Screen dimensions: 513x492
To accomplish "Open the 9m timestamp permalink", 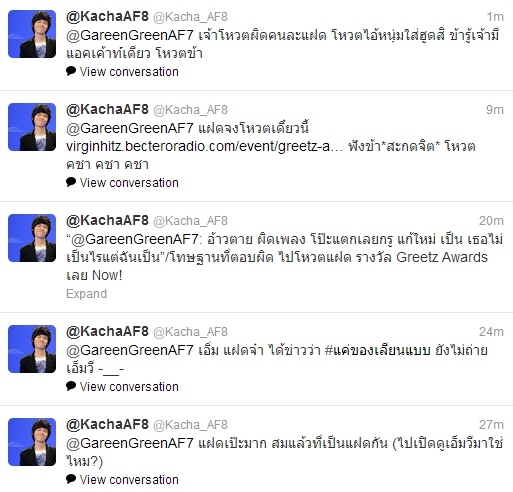I will click(495, 110).
